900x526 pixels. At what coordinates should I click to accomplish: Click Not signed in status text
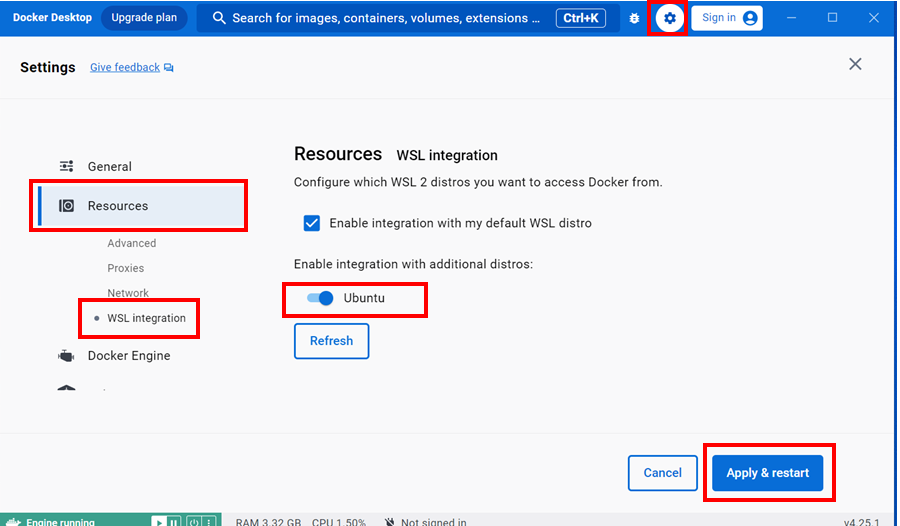pyautogui.click(x=433, y=522)
